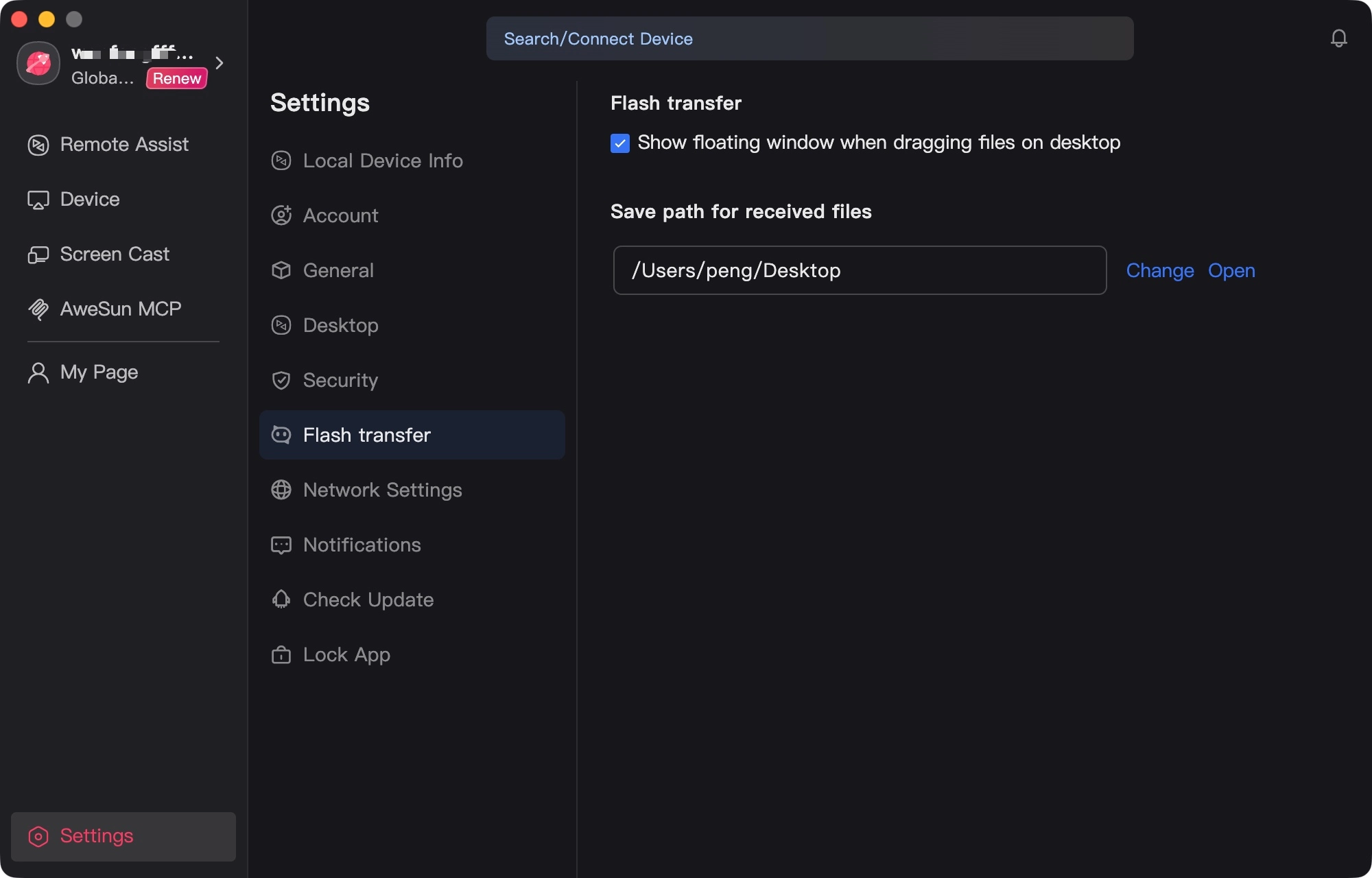
Task: Click the red Renew button
Action: [177, 78]
